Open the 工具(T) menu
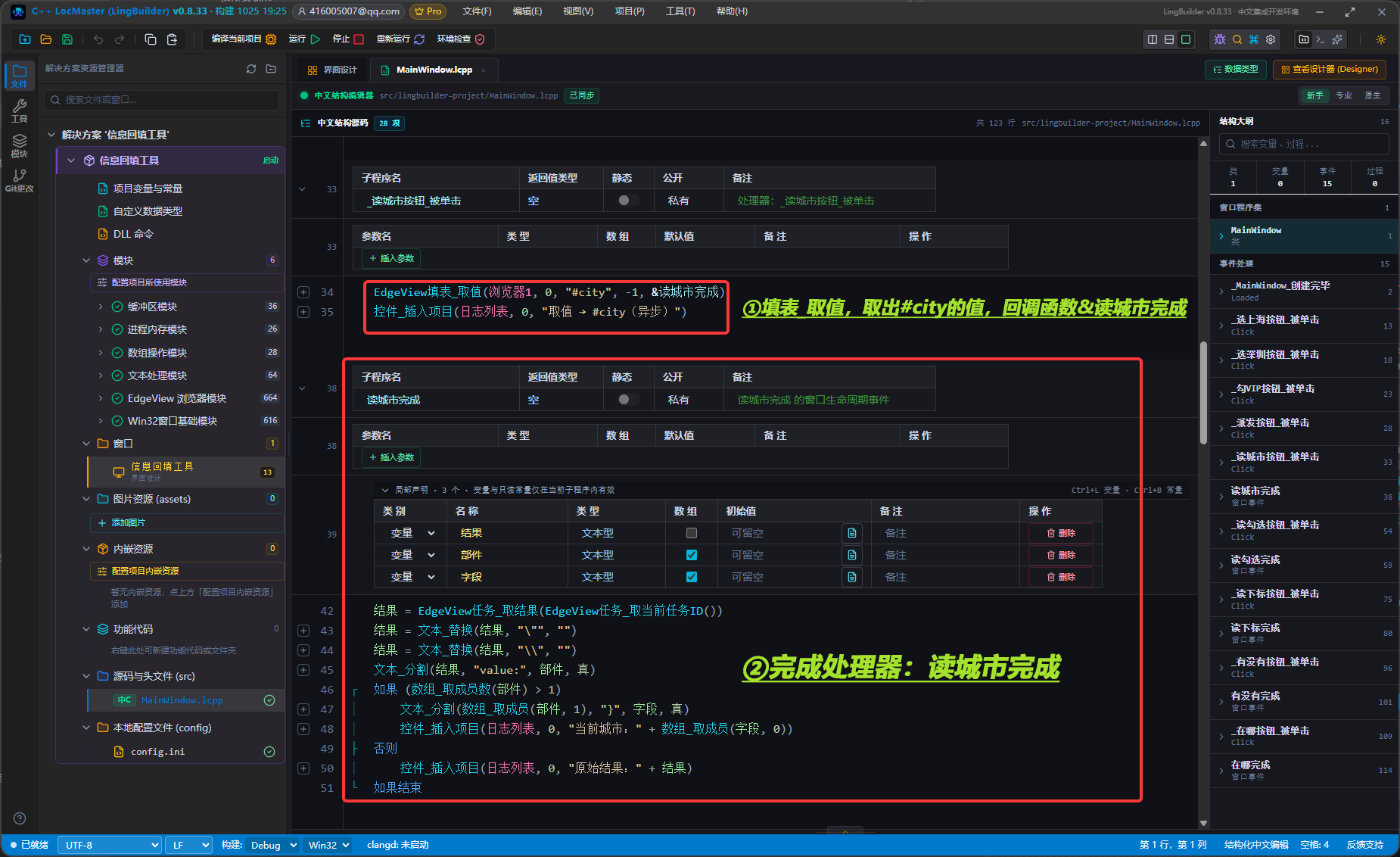 pyautogui.click(x=680, y=11)
